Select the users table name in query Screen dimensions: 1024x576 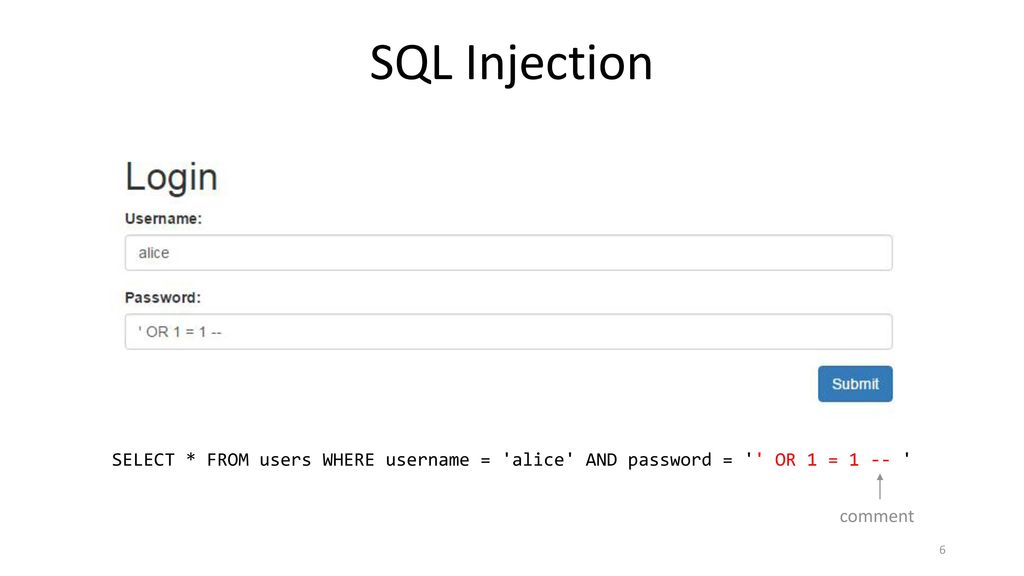point(285,460)
